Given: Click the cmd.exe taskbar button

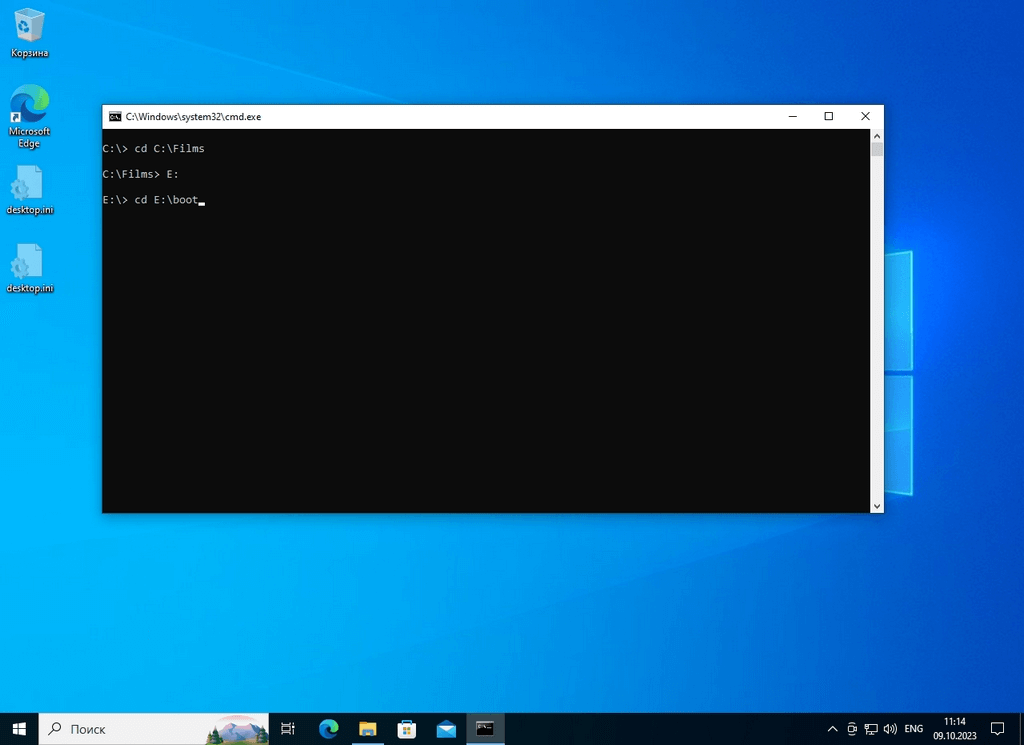Looking at the screenshot, I should coord(485,729).
